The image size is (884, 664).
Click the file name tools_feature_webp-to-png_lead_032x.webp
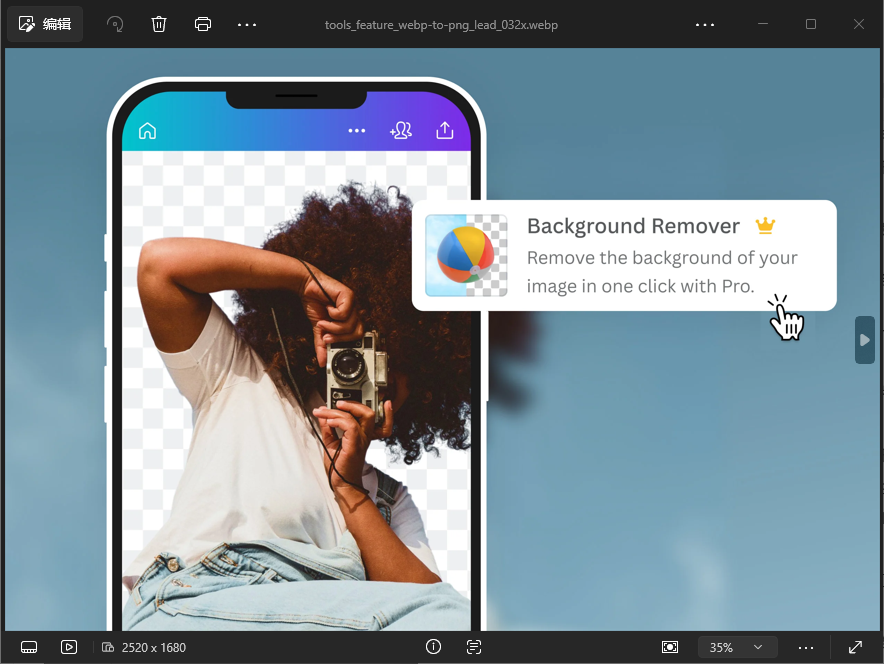(x=441, y=25)
